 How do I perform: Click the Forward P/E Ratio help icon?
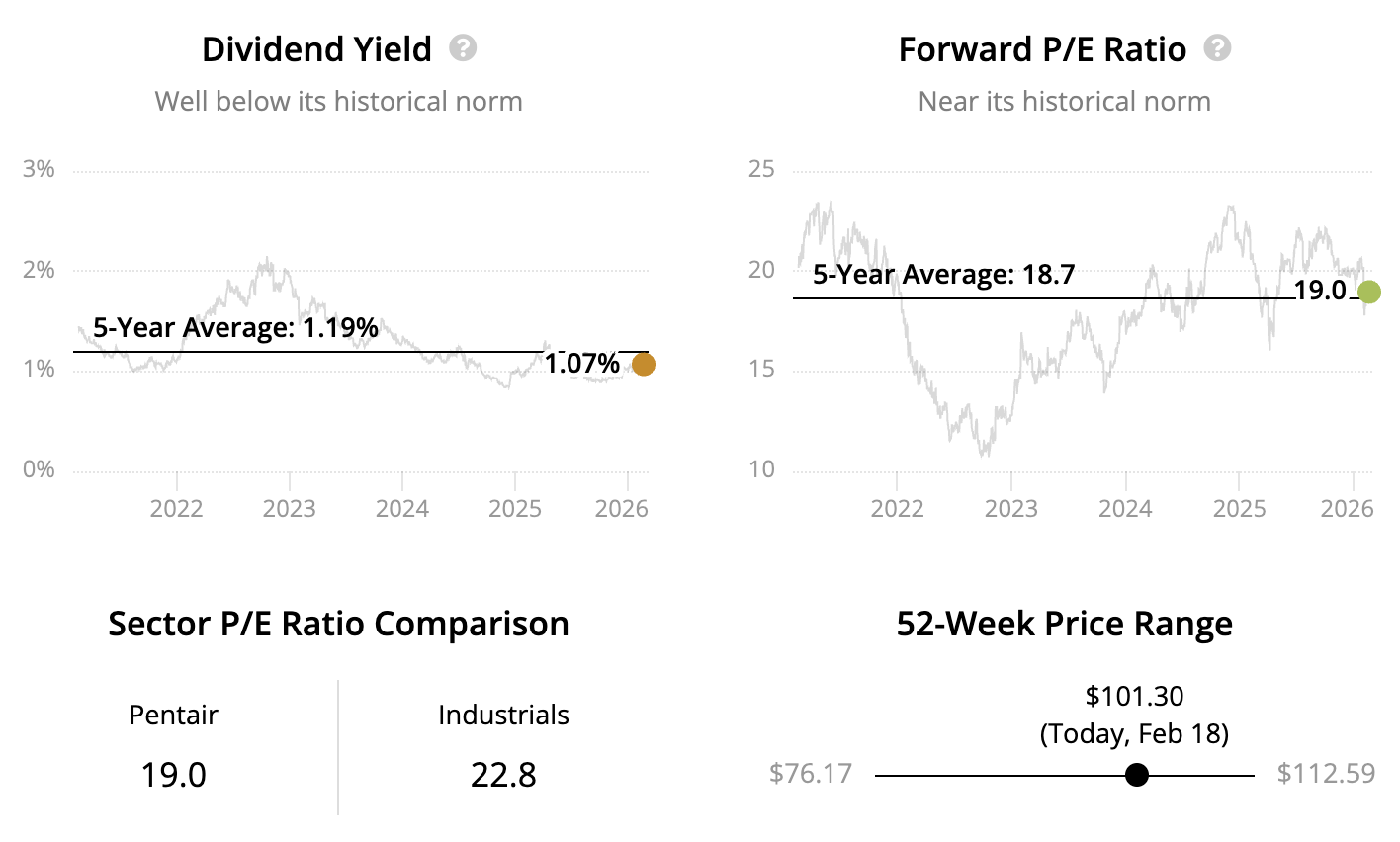click(1217, 48)
